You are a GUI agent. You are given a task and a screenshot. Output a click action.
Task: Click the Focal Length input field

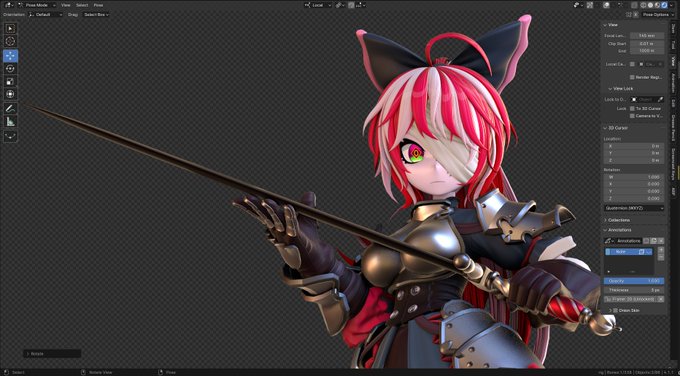[647, 36]
